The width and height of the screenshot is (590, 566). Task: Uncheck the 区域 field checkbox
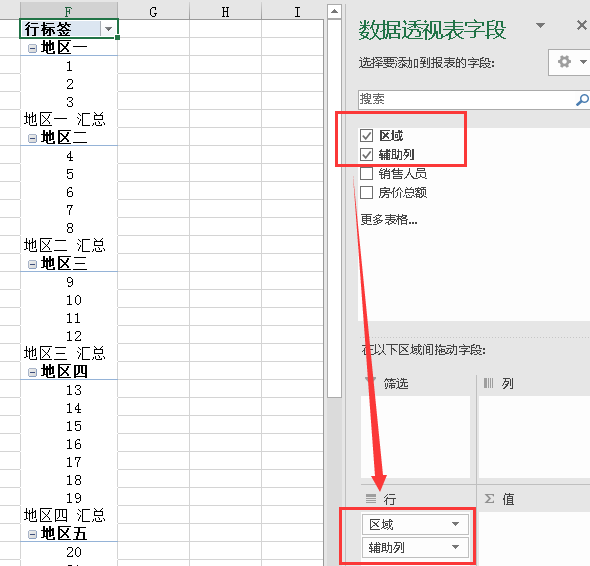(366, 135)
